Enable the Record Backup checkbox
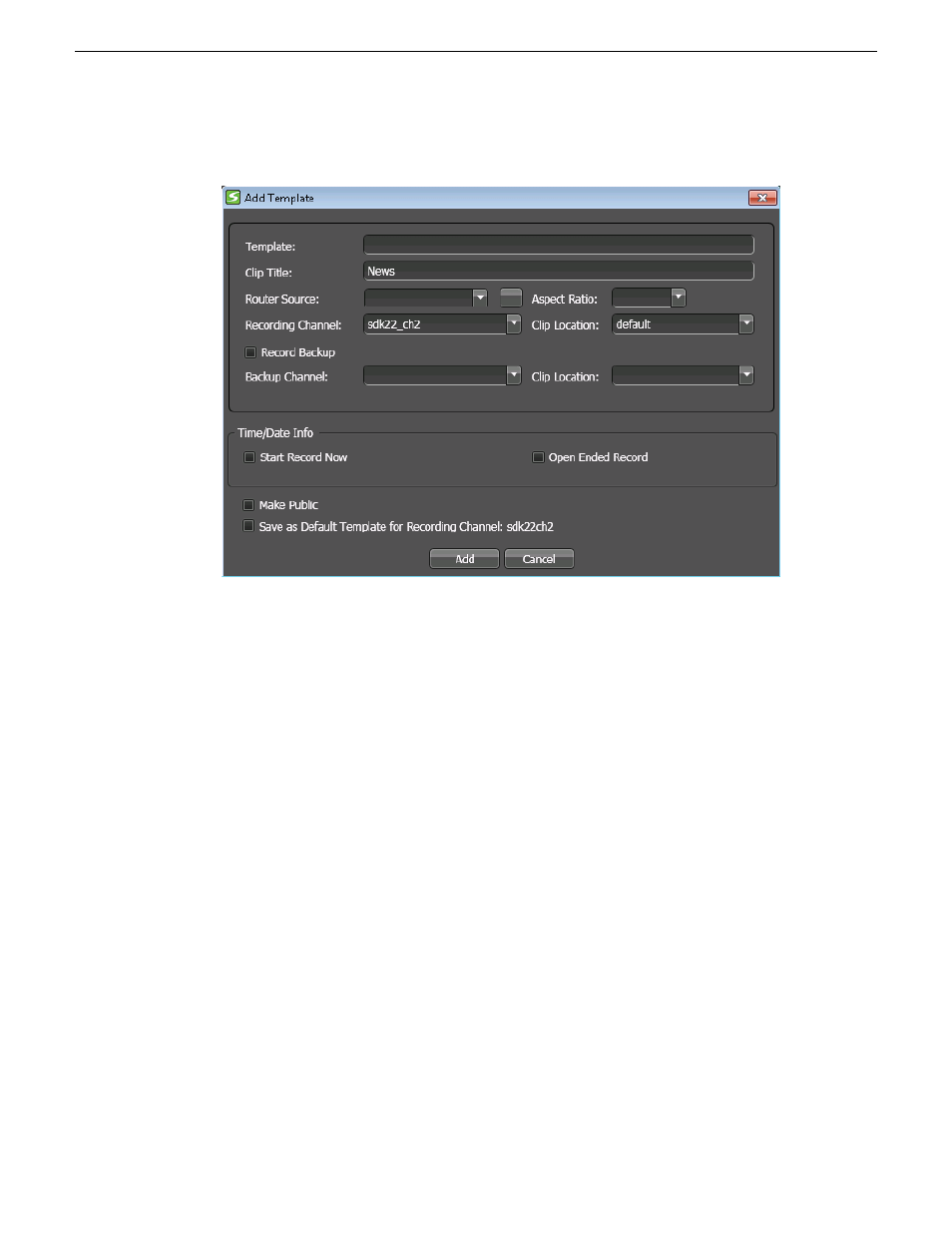The image size is (952, 1233). click(x=250, y=352)
